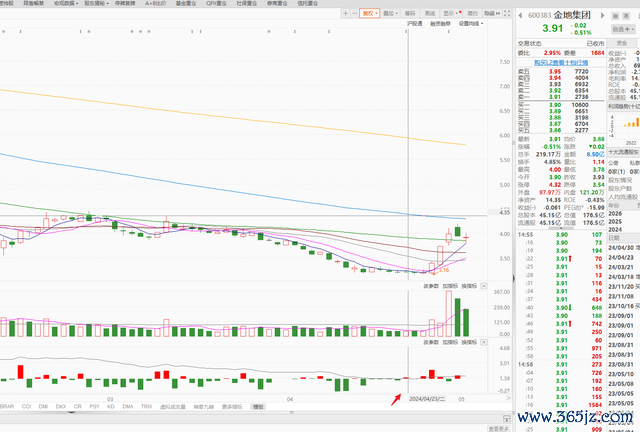Image resolution: width=640 pixels, height=432 pixels.
Task: Expand the 设置均线 dropdown
Action: pos(468,23)
